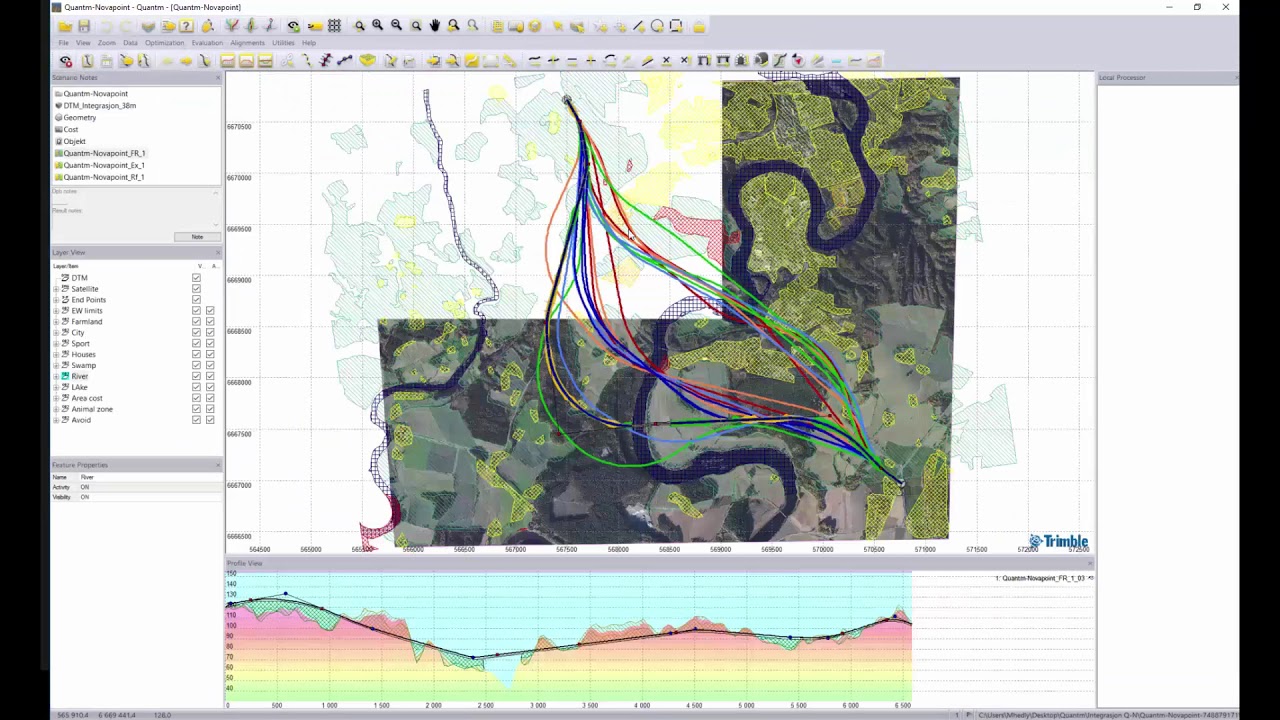Select the Quantm-Novapoint_Rf_1 scenario
Screen dimensions: 1280x720
tap(104, 177)
